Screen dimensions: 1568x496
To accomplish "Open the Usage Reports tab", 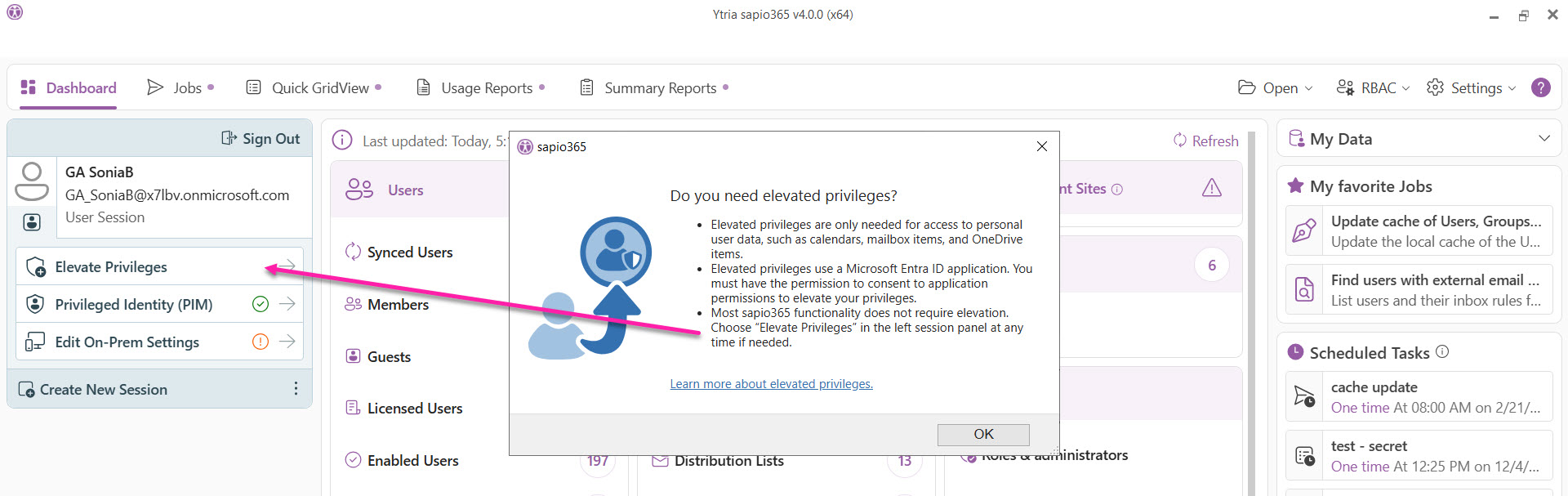I will tap(479, 87).
